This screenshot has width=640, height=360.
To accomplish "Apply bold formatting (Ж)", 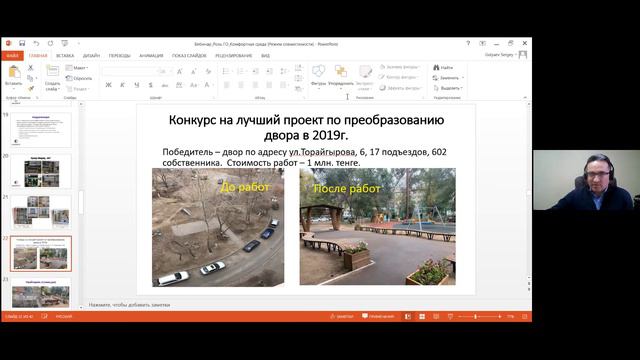I will [108, 85].
